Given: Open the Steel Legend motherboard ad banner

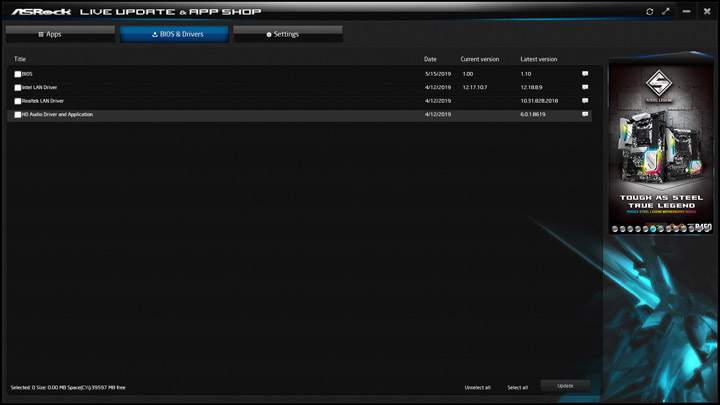Looking at the screenshot, I should click(x=661, y=145).
